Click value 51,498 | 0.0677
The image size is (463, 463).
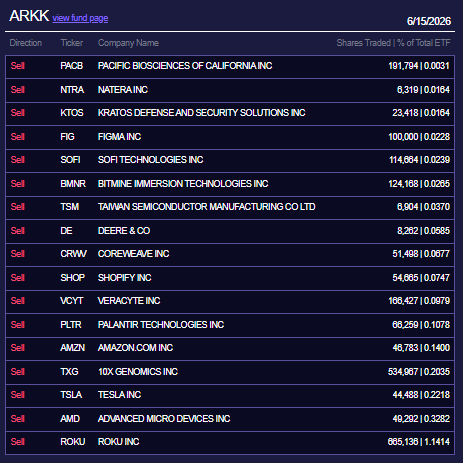tap(421, 254)
